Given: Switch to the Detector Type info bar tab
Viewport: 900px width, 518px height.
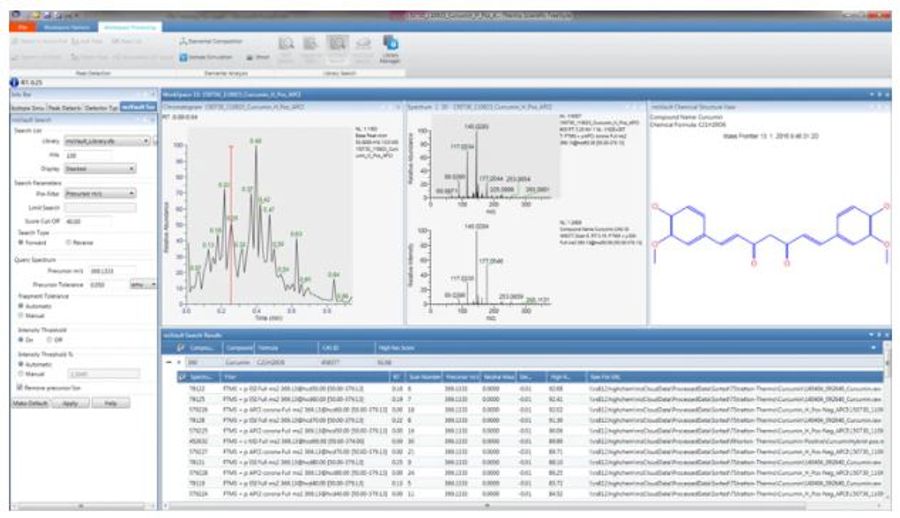Looking at the screenshot, I should coord(101,108).
